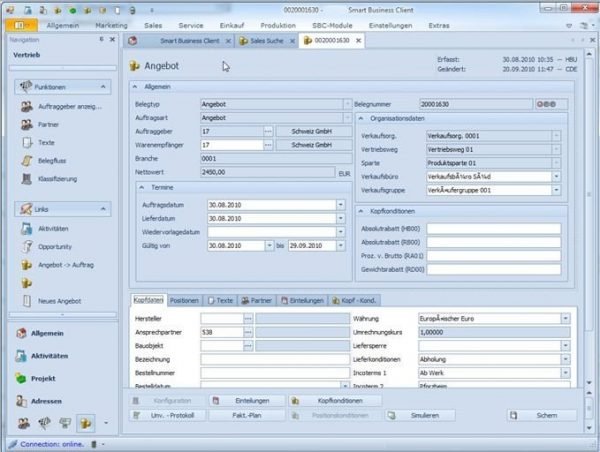Open the Einkauf menu
The image size is (600, 452).
point(232,25)
